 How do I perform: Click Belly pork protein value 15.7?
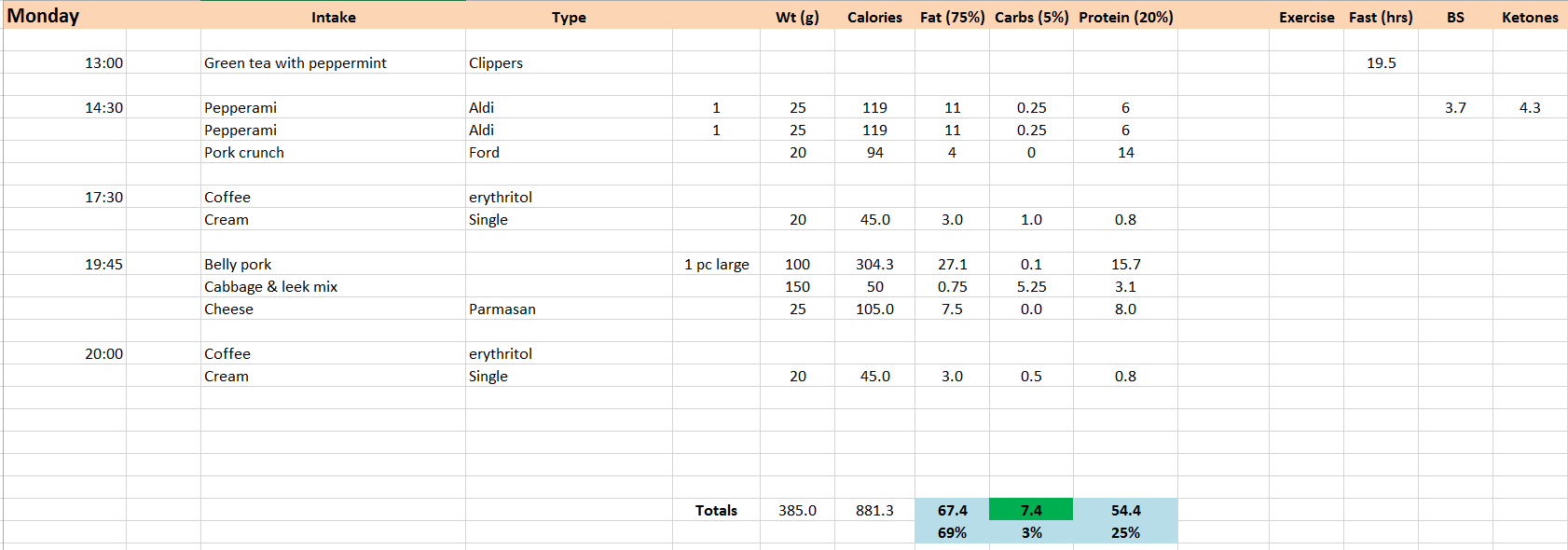click(1125, 264)
